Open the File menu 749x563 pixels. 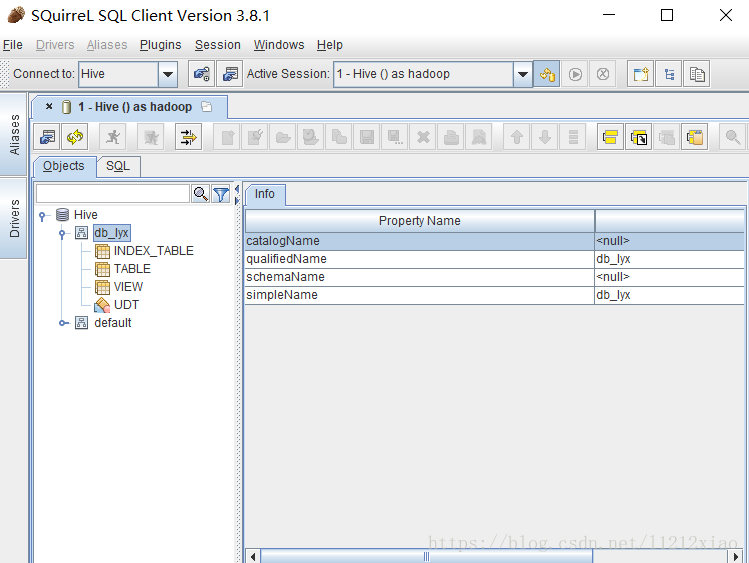[x=13, y=45]
